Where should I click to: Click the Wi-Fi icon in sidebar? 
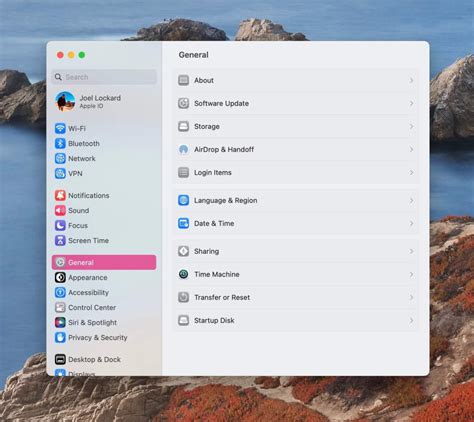click(60, 128)
